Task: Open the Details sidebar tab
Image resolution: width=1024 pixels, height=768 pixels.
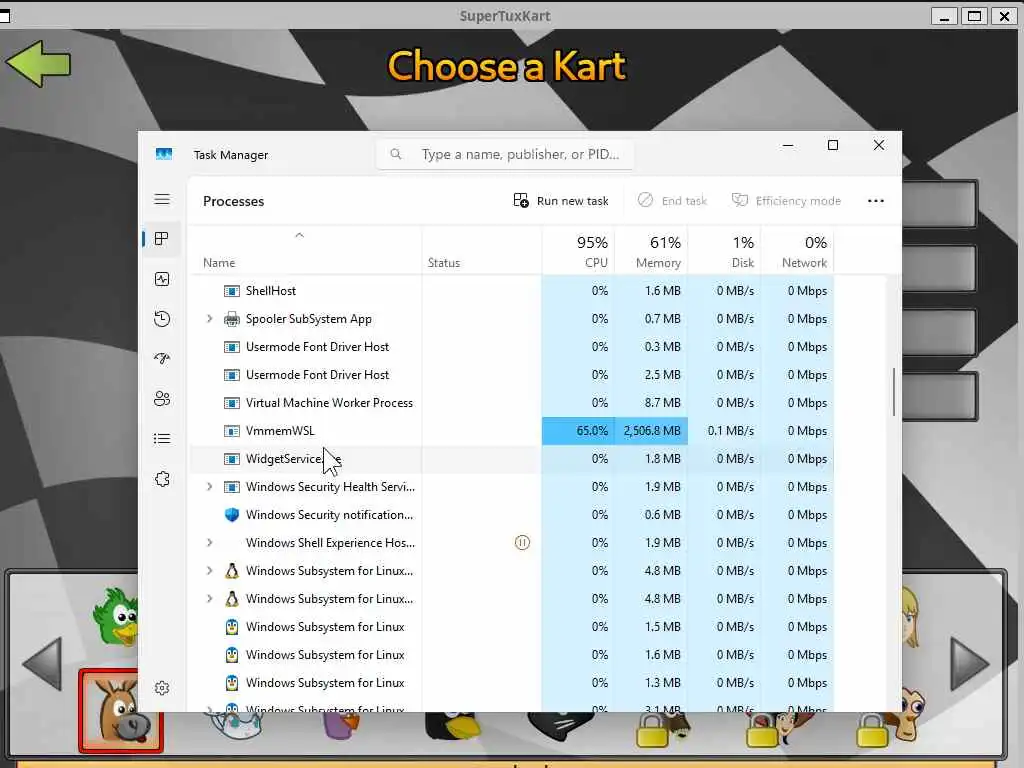Action: (162, 438)
